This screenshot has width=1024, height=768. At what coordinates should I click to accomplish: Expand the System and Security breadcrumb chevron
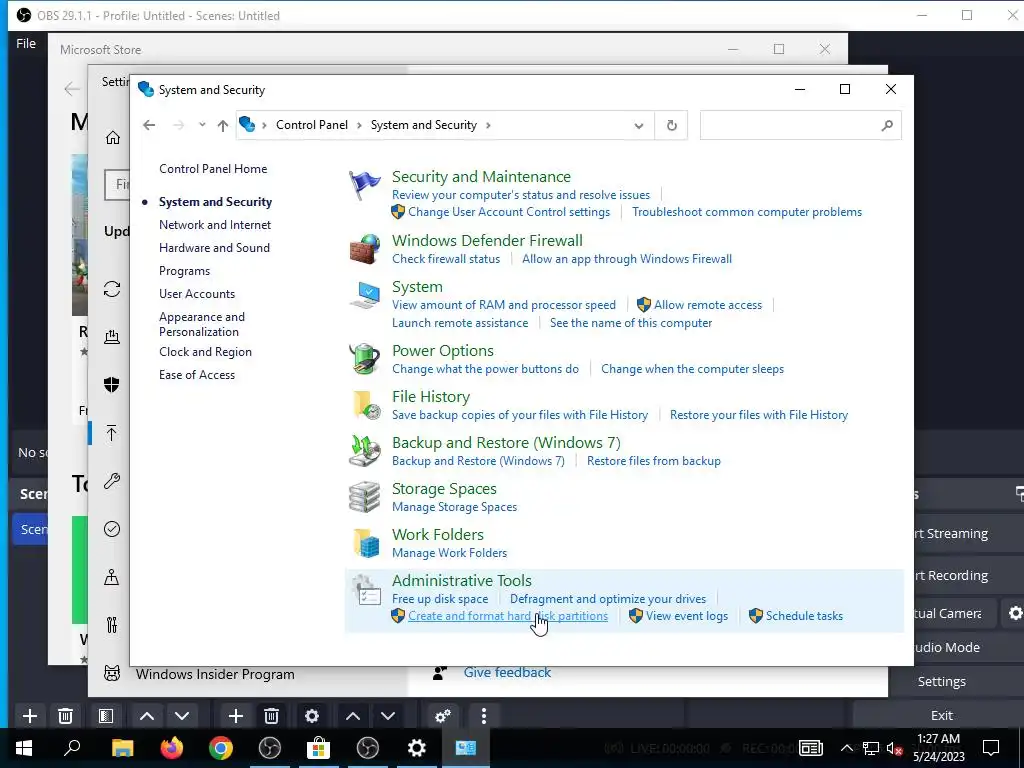pos(488,125)
